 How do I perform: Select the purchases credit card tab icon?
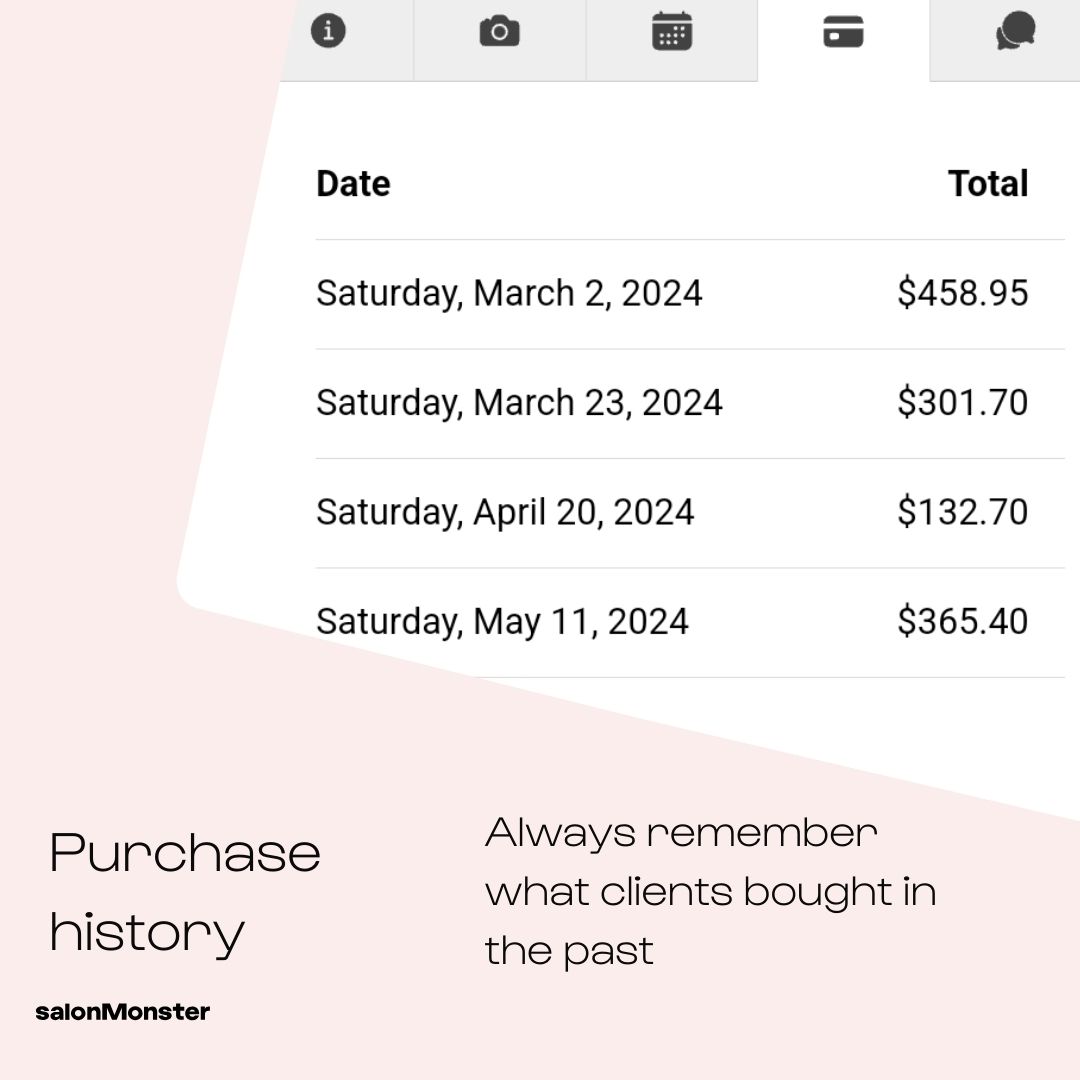coord(843,32)
